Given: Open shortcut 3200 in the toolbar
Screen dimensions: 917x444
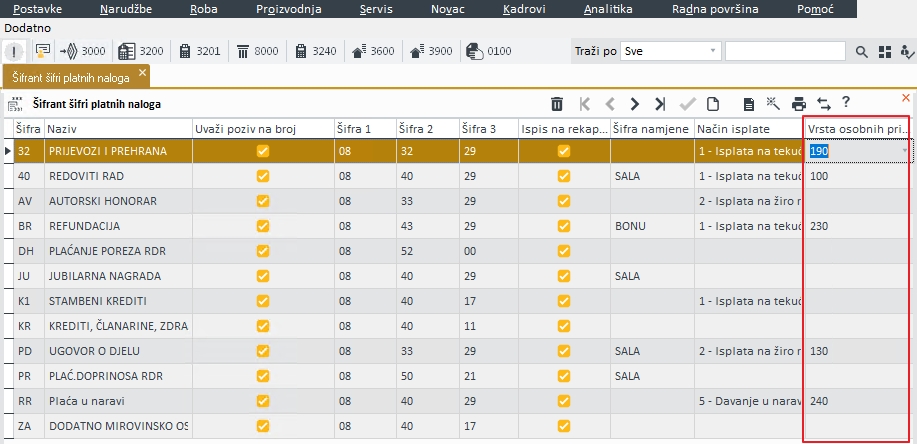Looking at the screenshot, I should pos(139,51).
